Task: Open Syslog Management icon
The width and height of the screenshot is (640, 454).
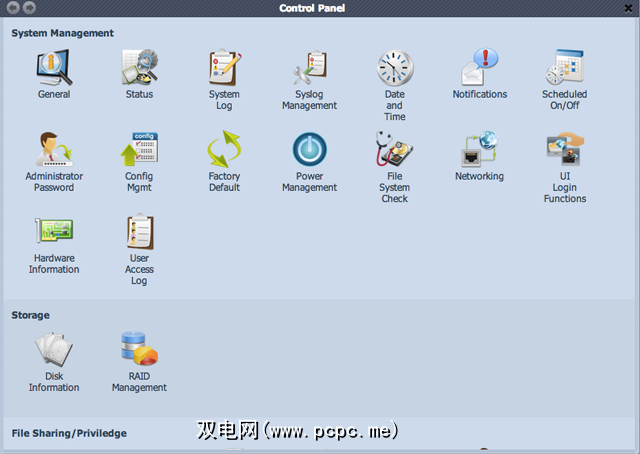Action: click(309, 68)
